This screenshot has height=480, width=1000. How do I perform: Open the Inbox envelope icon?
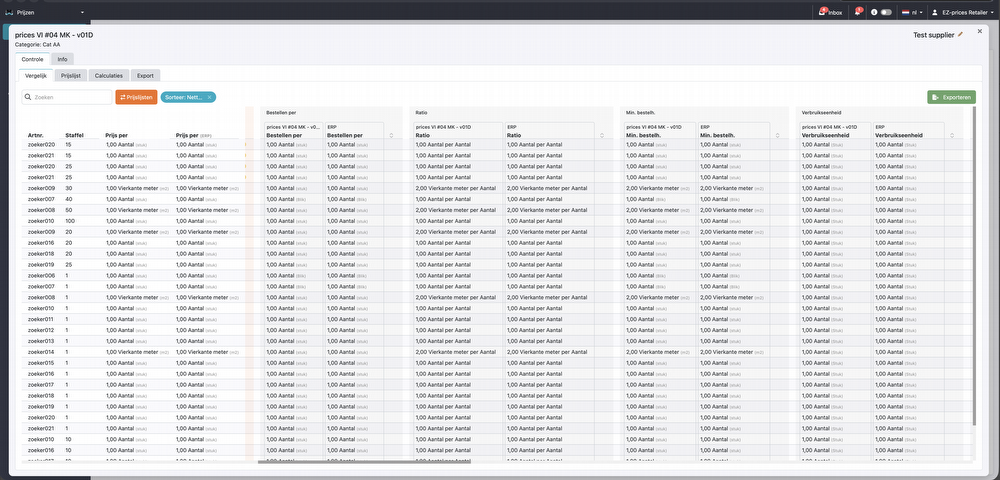[822, 12]
